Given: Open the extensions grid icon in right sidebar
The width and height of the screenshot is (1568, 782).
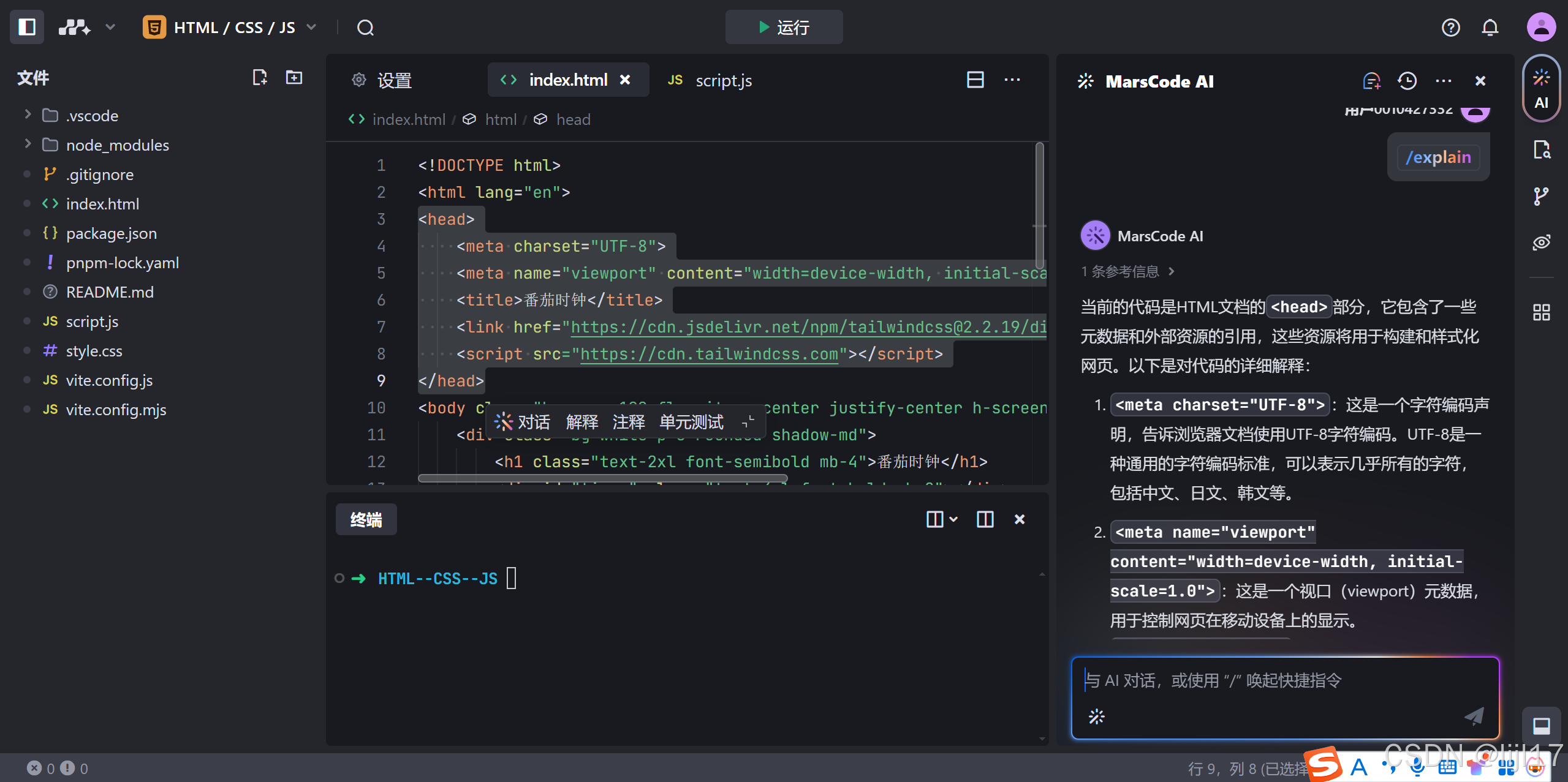Looking at the screenshot, I should click(1540, 312).
